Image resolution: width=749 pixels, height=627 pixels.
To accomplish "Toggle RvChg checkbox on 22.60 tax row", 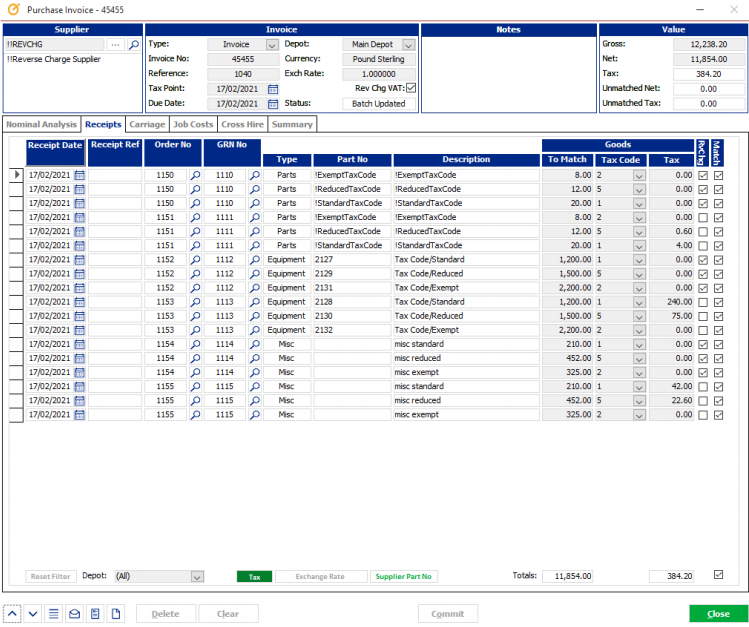I will (703, 401).
